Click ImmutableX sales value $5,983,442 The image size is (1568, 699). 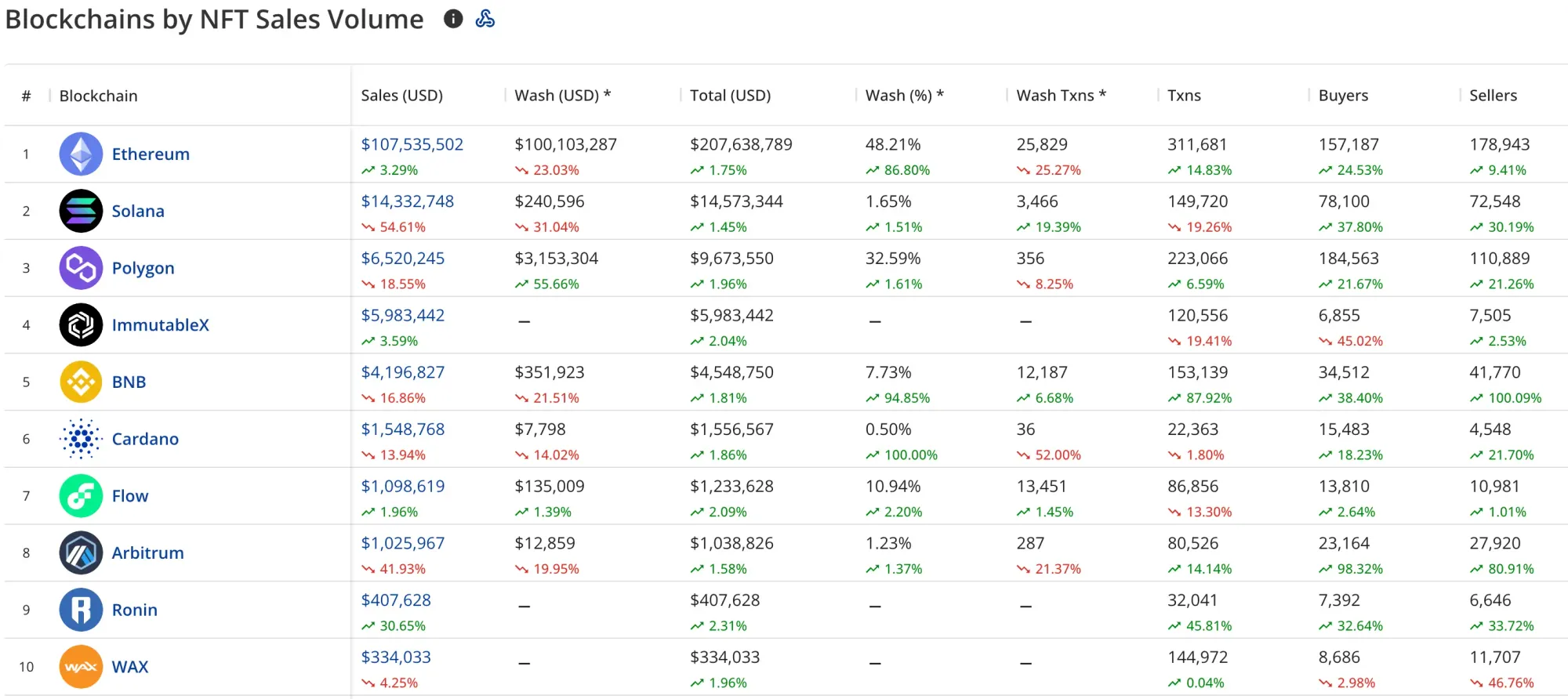[x=402, y=315]
